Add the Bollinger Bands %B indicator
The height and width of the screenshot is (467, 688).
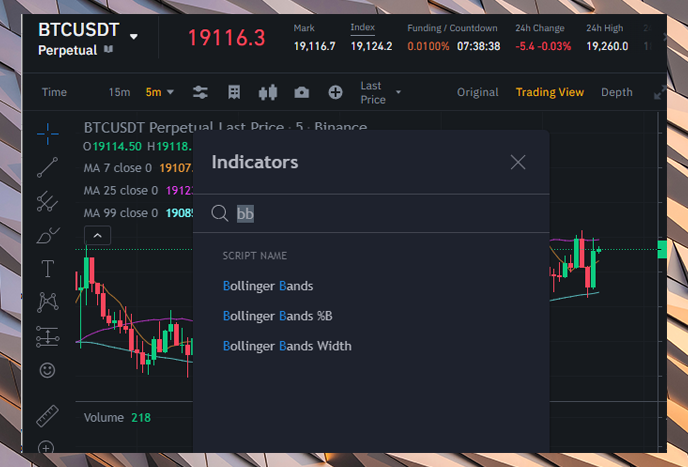tap(277, 316)
